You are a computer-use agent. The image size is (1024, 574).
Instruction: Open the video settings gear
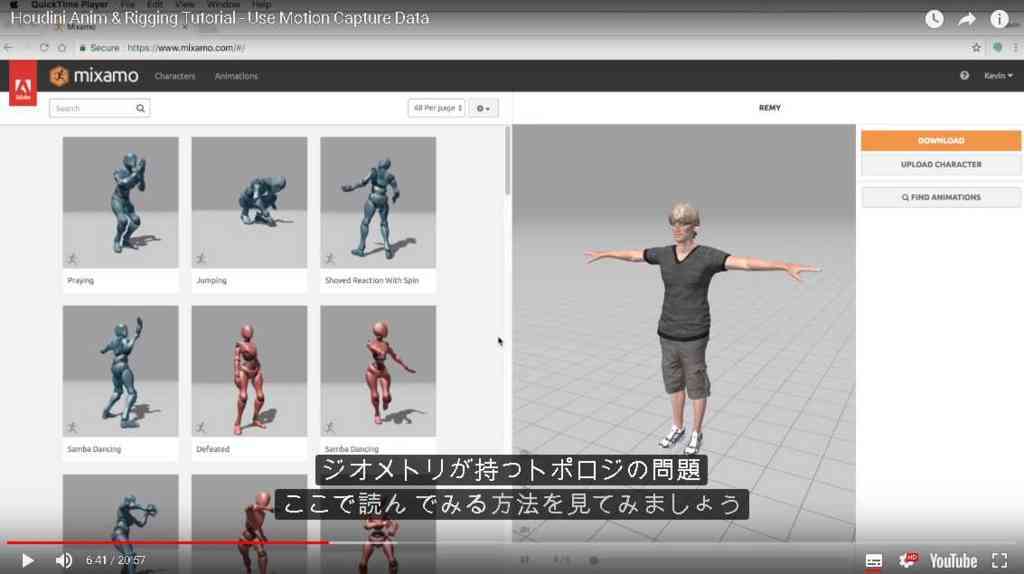pos(907,560)
